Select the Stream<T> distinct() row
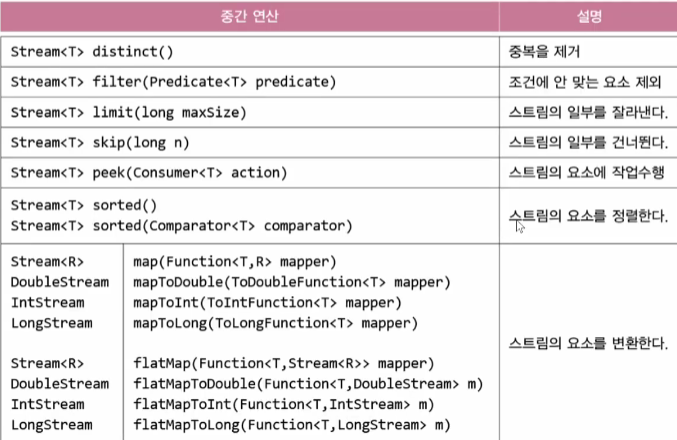 click(250, 52)
